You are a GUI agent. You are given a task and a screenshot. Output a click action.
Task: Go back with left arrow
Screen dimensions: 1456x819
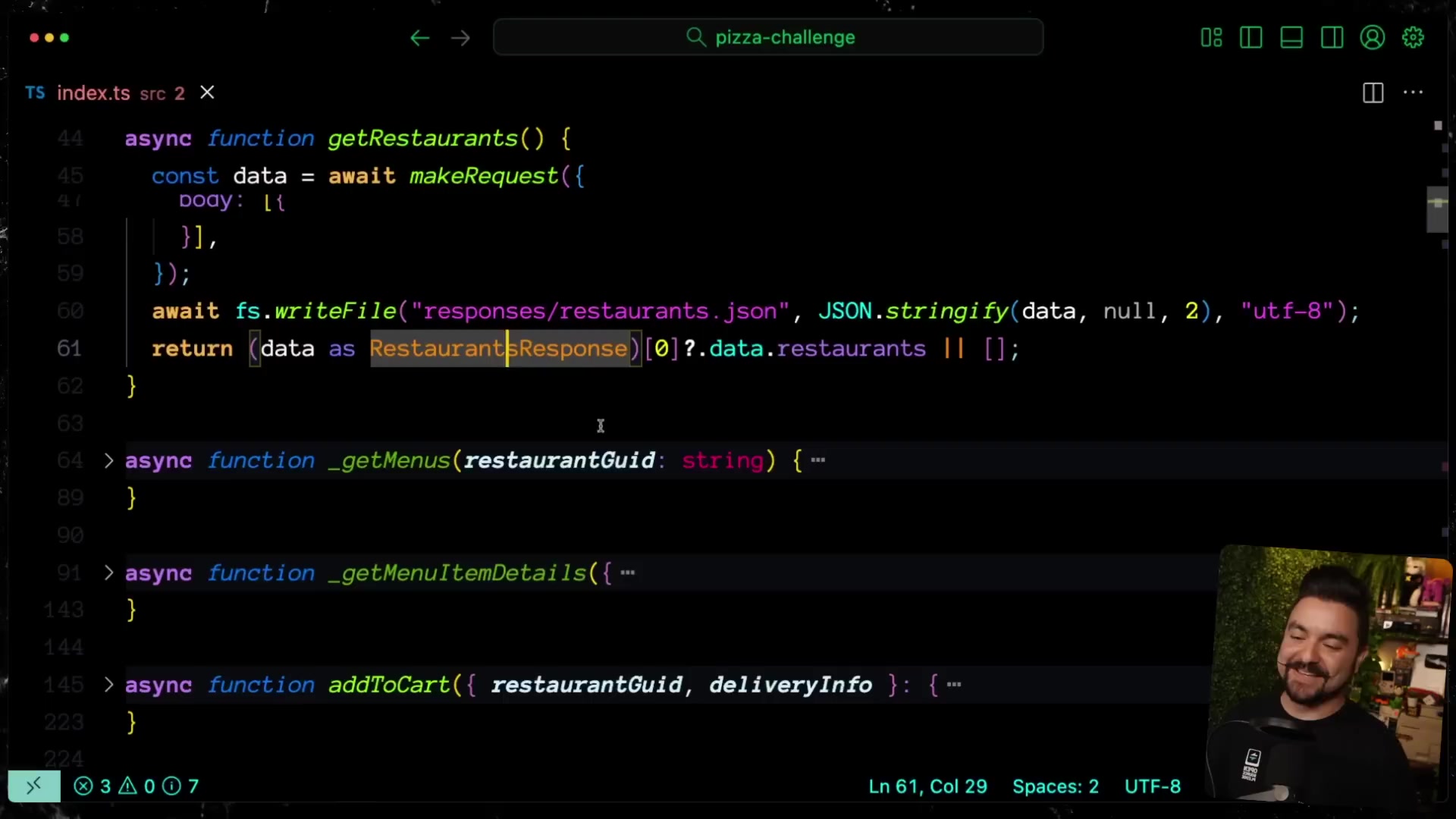click(x=419, y=38)
